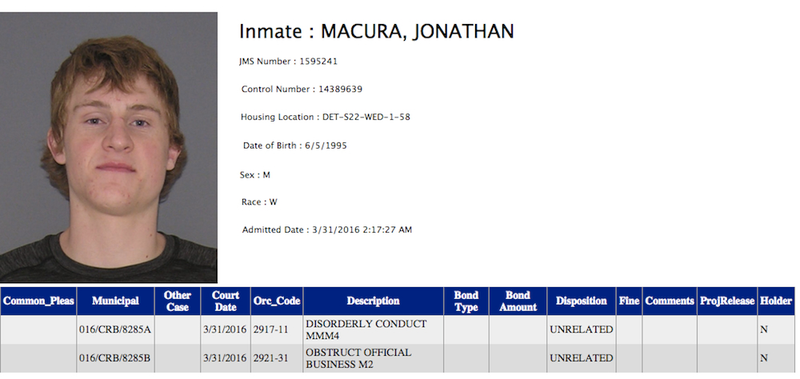800x379 pixels.
Task: Click the inmate mugshot photo
Action: [x=108, y=147]
